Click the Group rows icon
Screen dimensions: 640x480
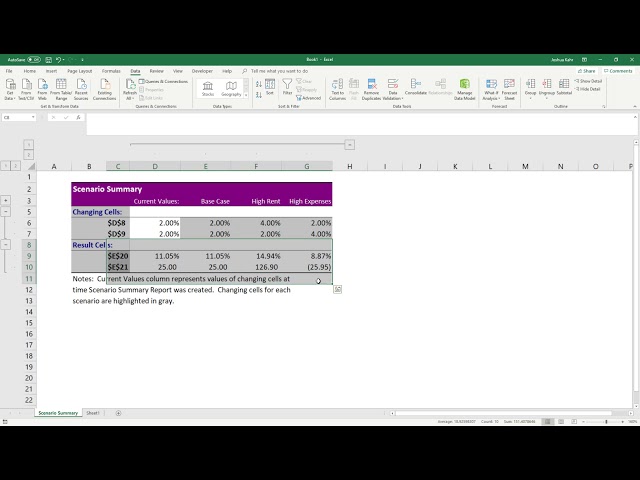click(x=530, y=89)
